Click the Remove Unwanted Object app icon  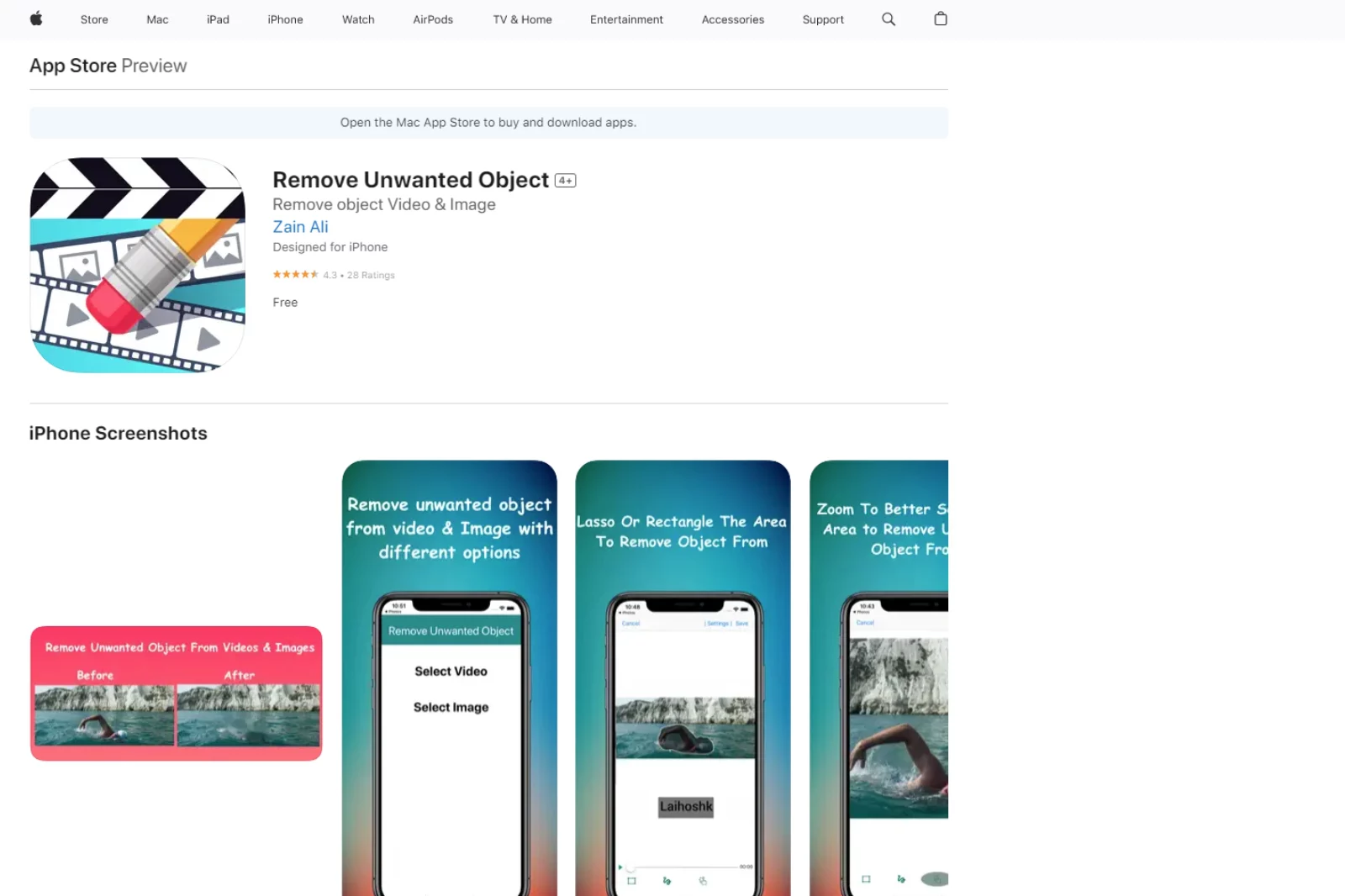(x=138, y=265)
